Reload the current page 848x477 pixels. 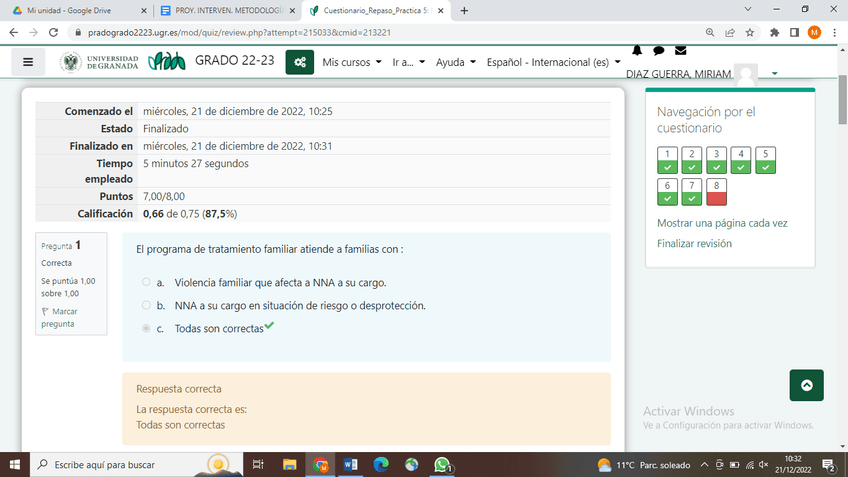[x=53, y=32]
